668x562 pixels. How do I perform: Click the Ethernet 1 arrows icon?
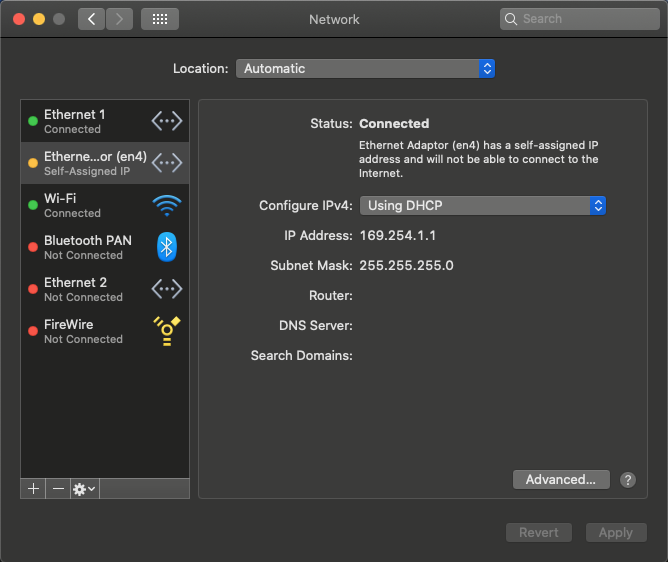[167, 121]
